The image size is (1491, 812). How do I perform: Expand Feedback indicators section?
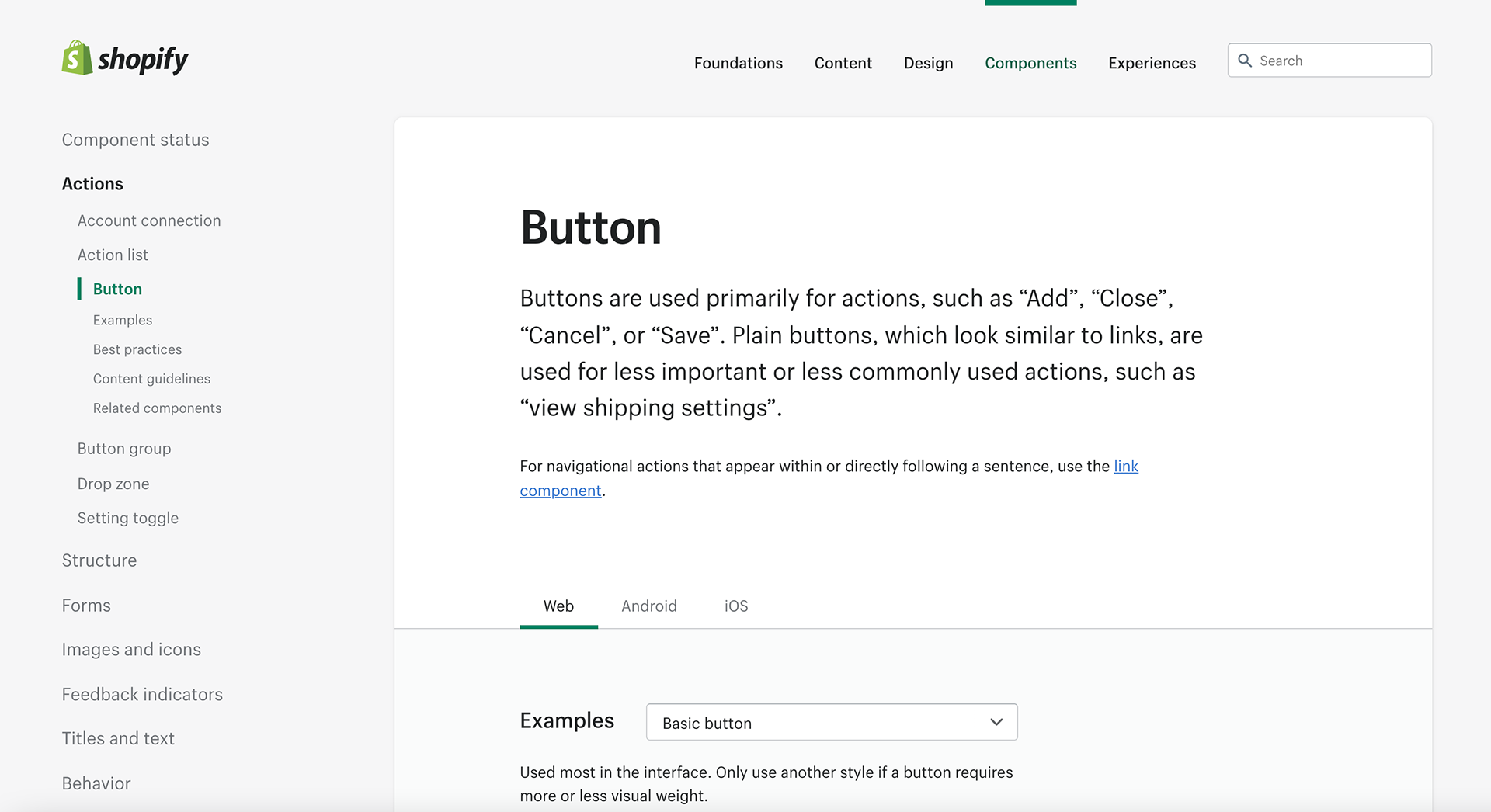(142, 695)
